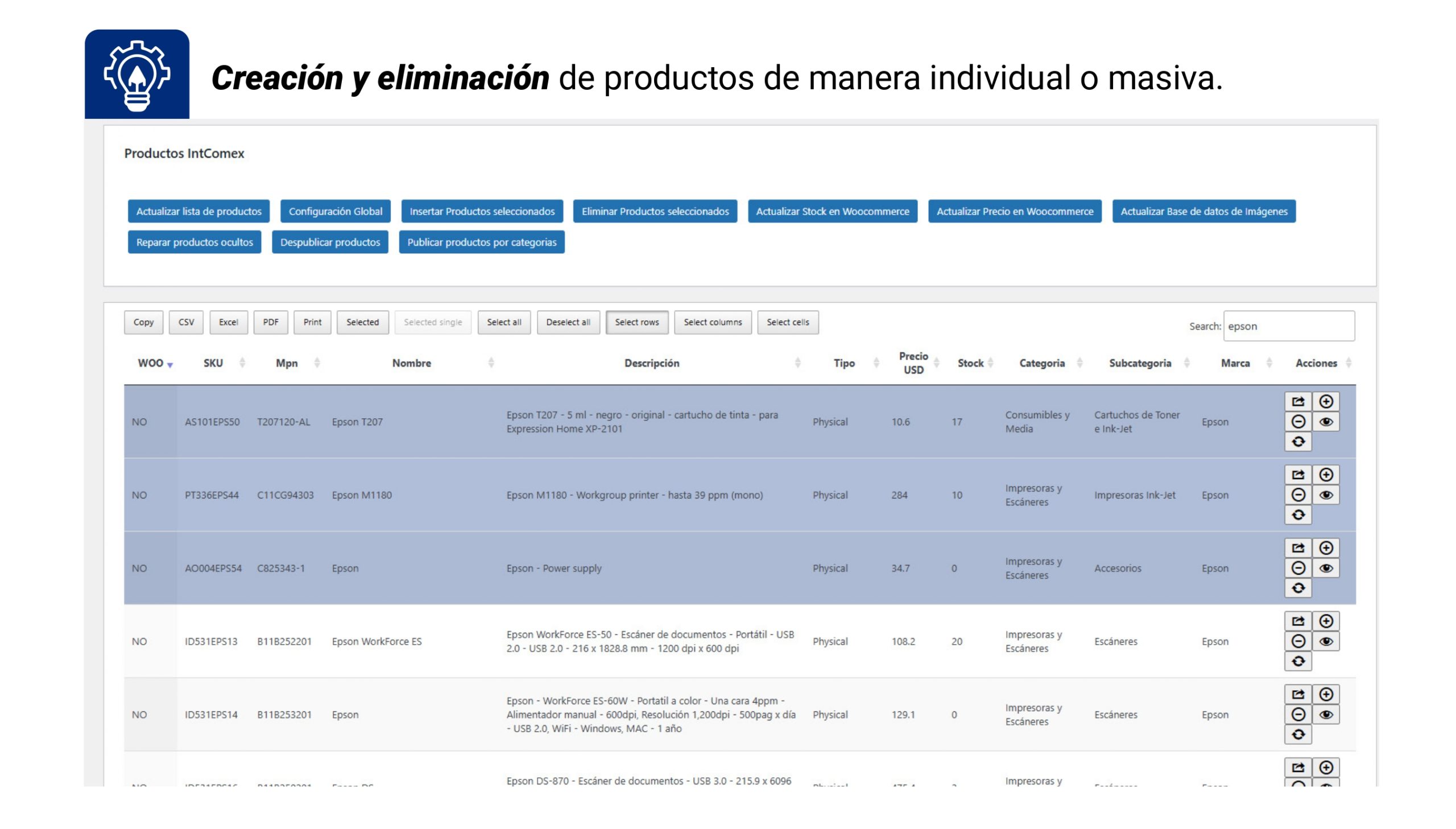Open Configuración Global

336,211
